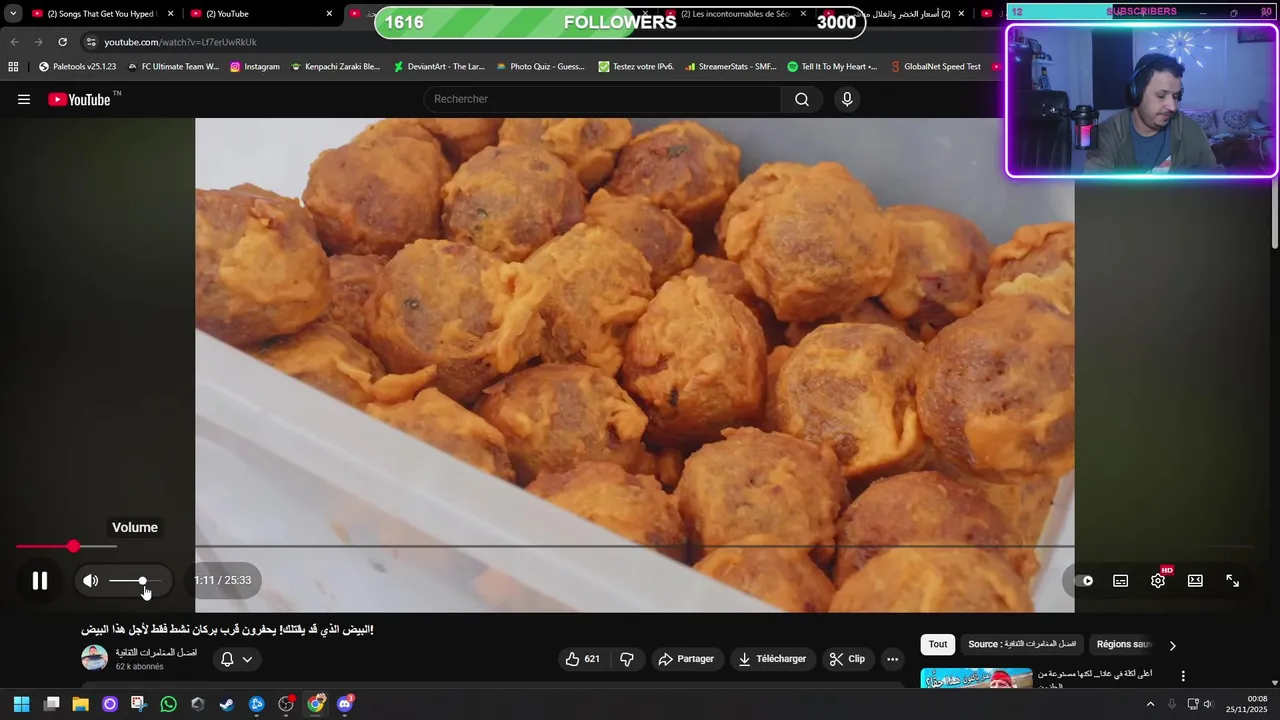This screenshot has width=1280, height=720.
Task: Open the FC Ultimate Team W... bookmark
Action: (172, 67)
